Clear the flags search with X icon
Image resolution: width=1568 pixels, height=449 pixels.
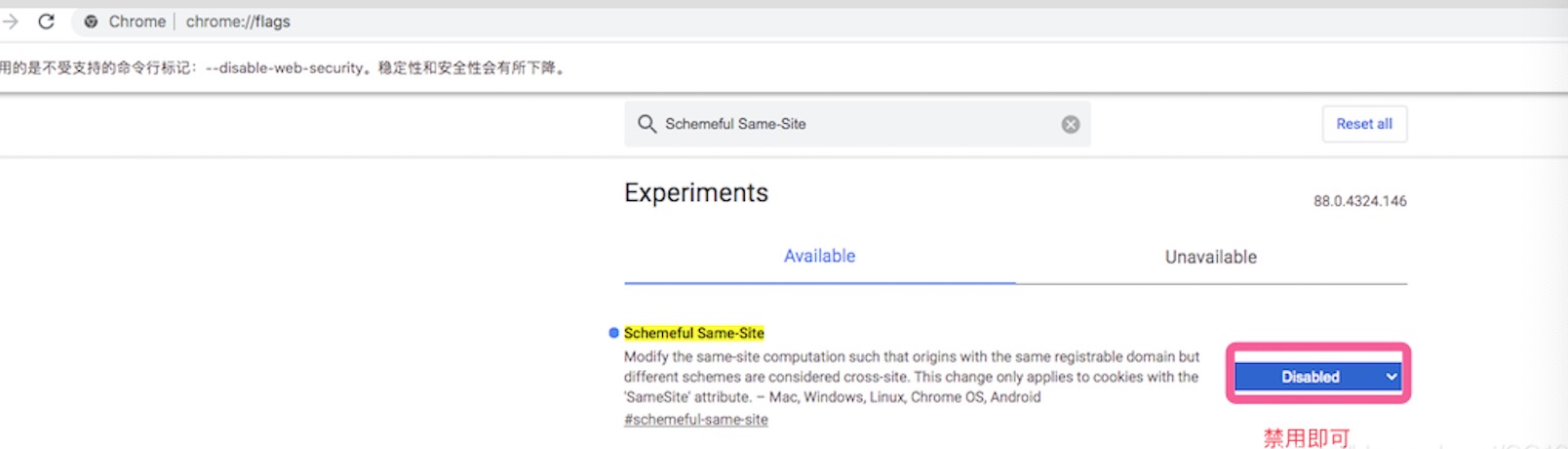click(1071, 124)
